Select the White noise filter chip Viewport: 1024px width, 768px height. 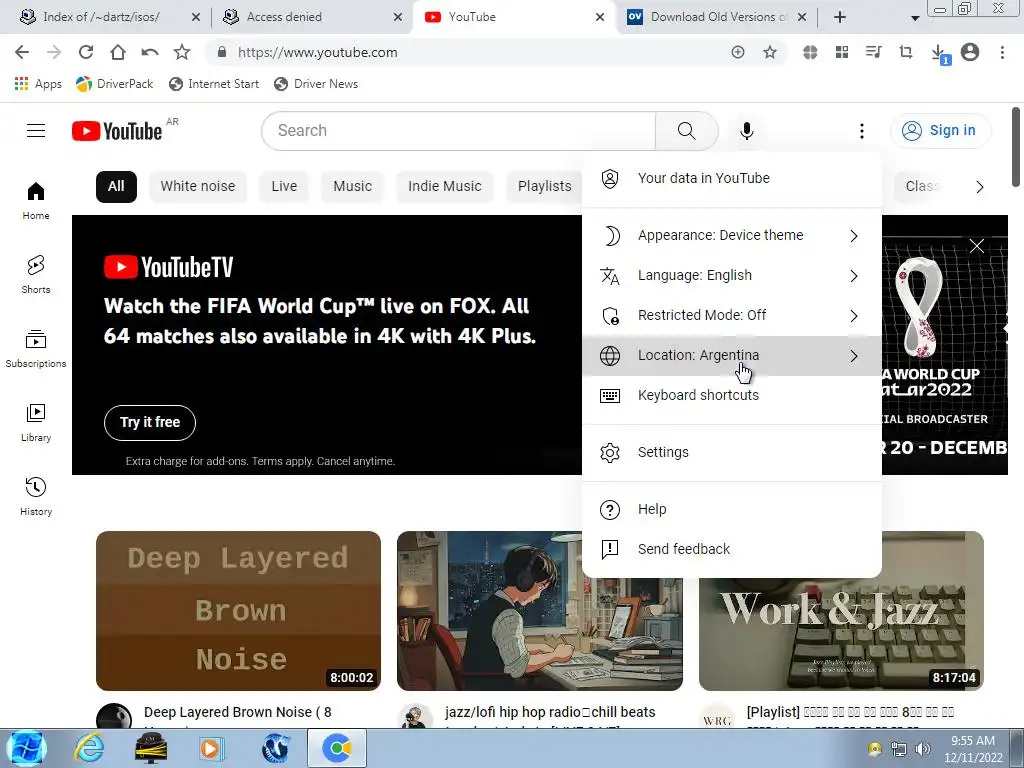[x=198, y=186]
